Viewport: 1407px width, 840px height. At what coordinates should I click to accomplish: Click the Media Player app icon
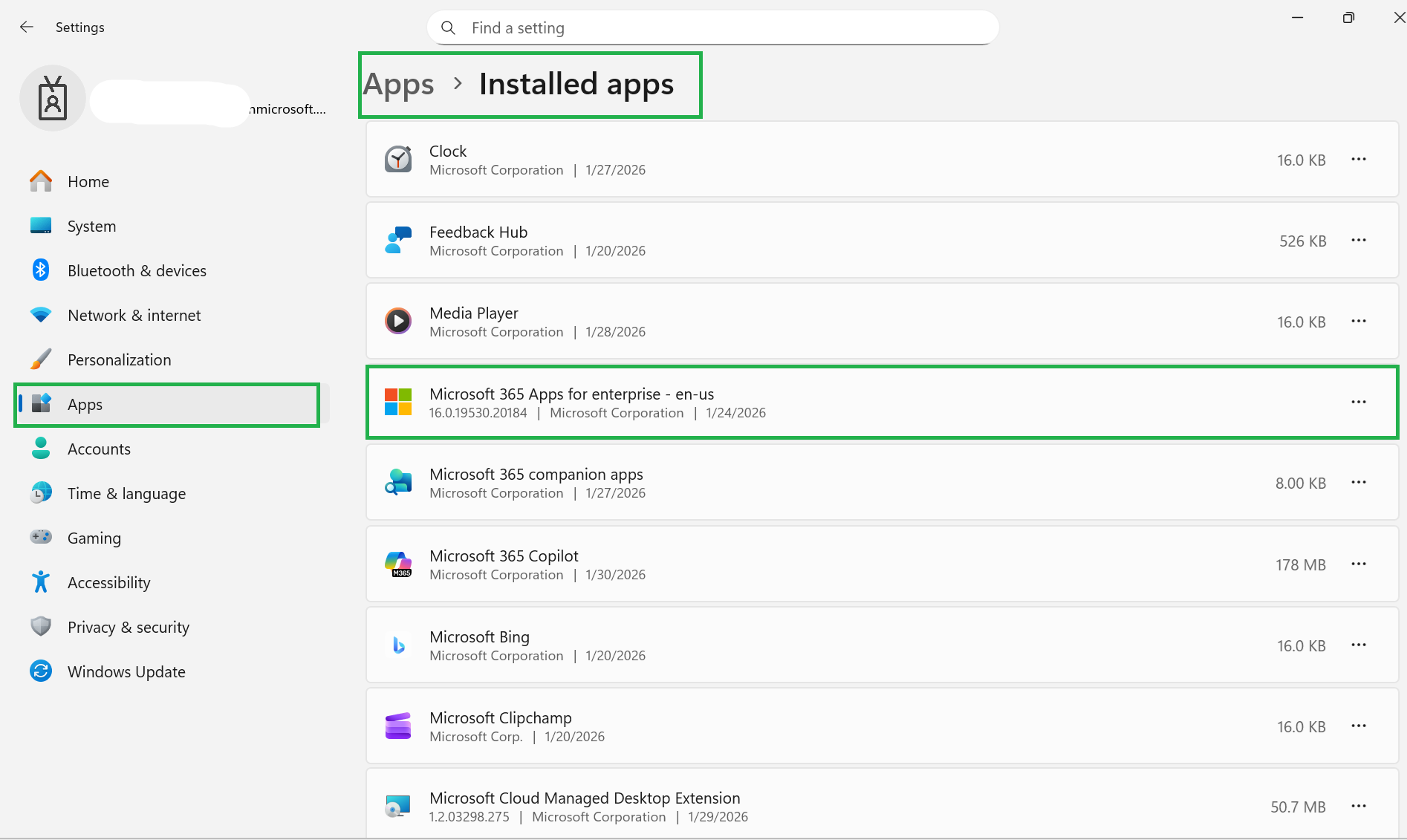398,321
